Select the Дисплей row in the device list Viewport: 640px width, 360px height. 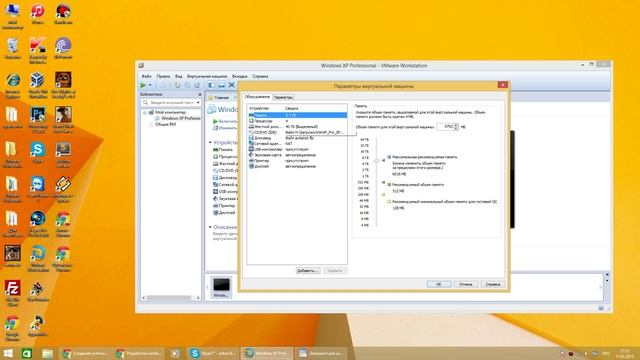pyautogui.click(x=297, y=167)
